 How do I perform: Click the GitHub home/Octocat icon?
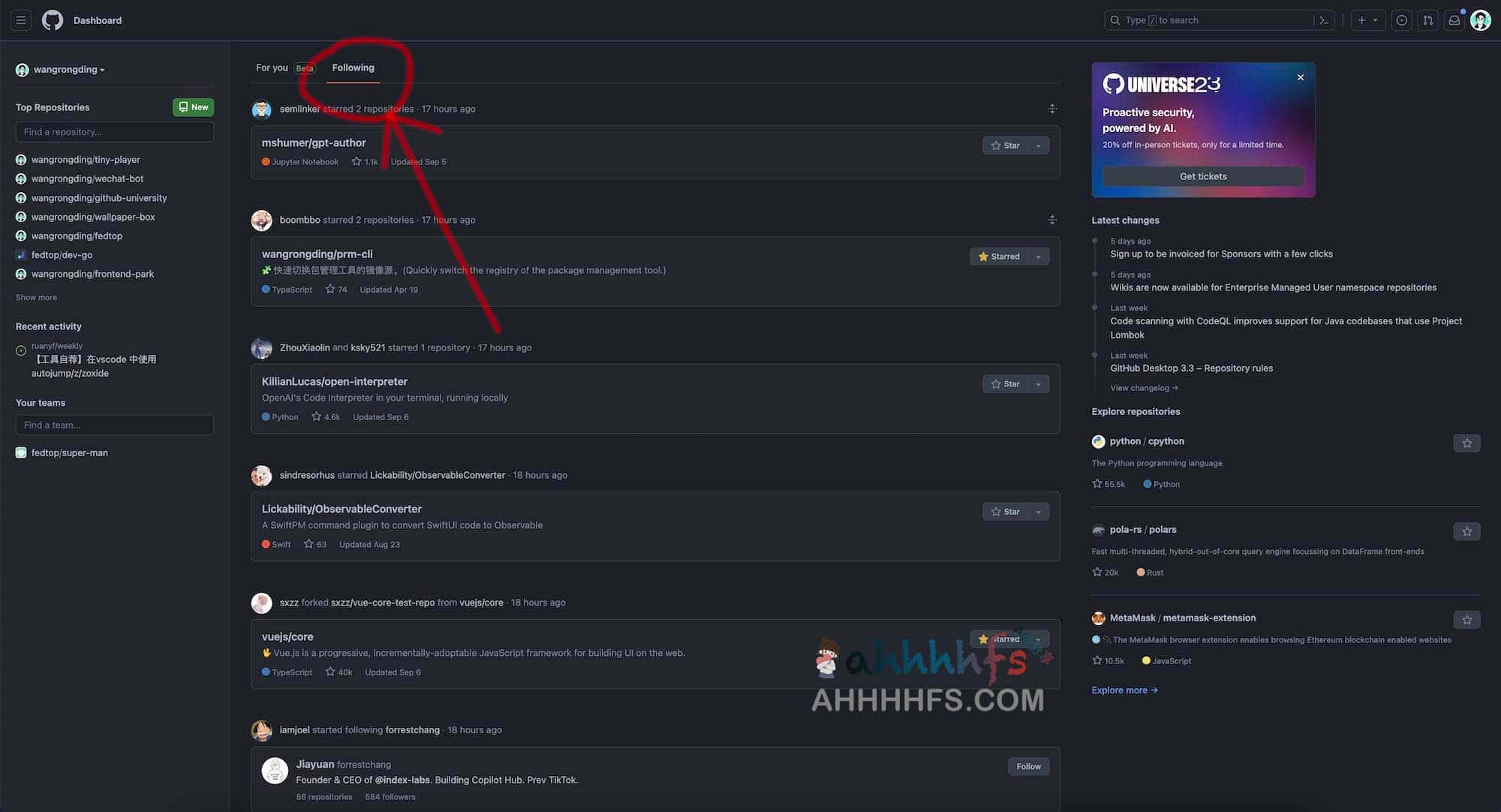(51, 19)
